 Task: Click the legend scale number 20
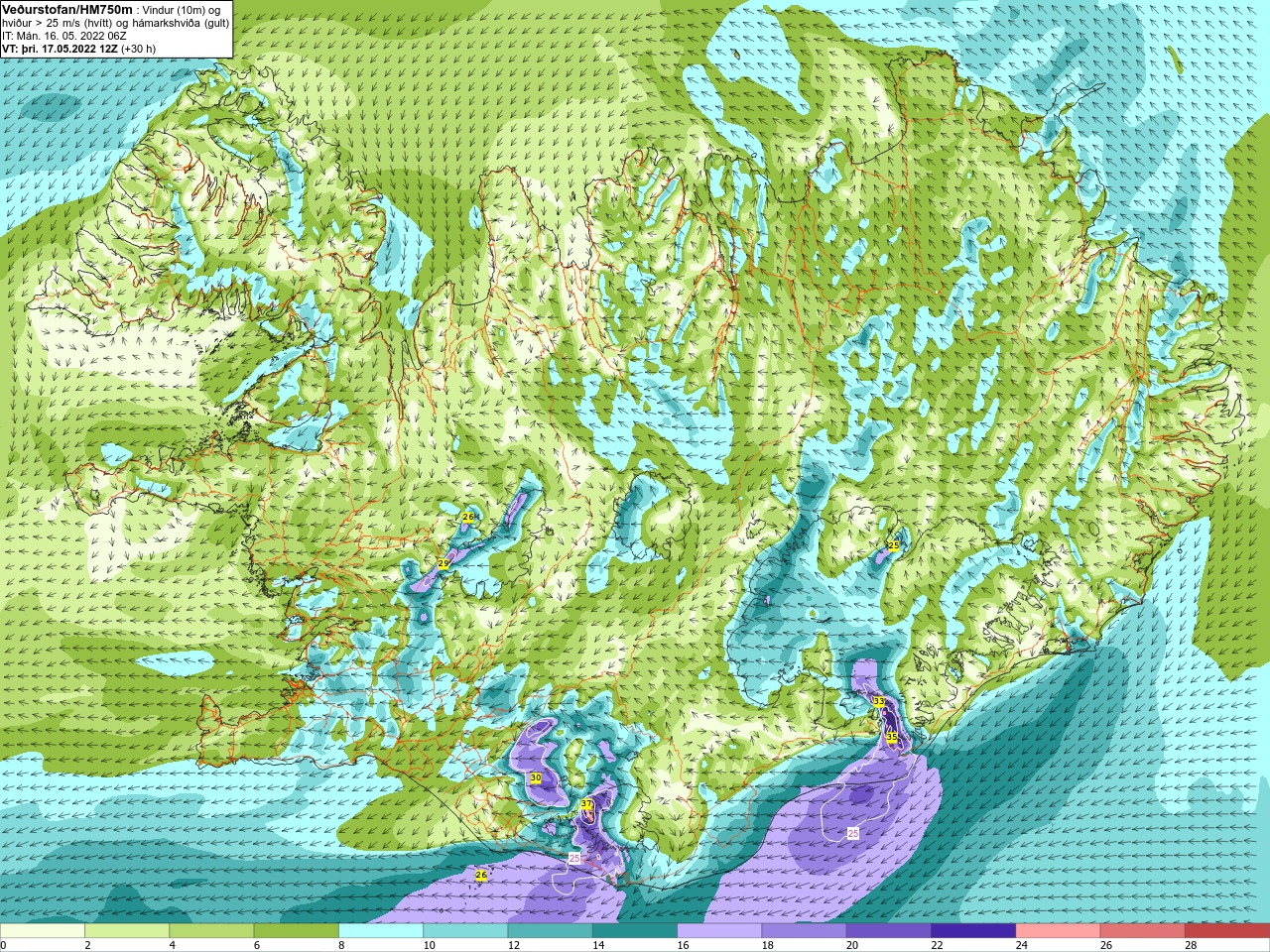(x=852, y=945)
